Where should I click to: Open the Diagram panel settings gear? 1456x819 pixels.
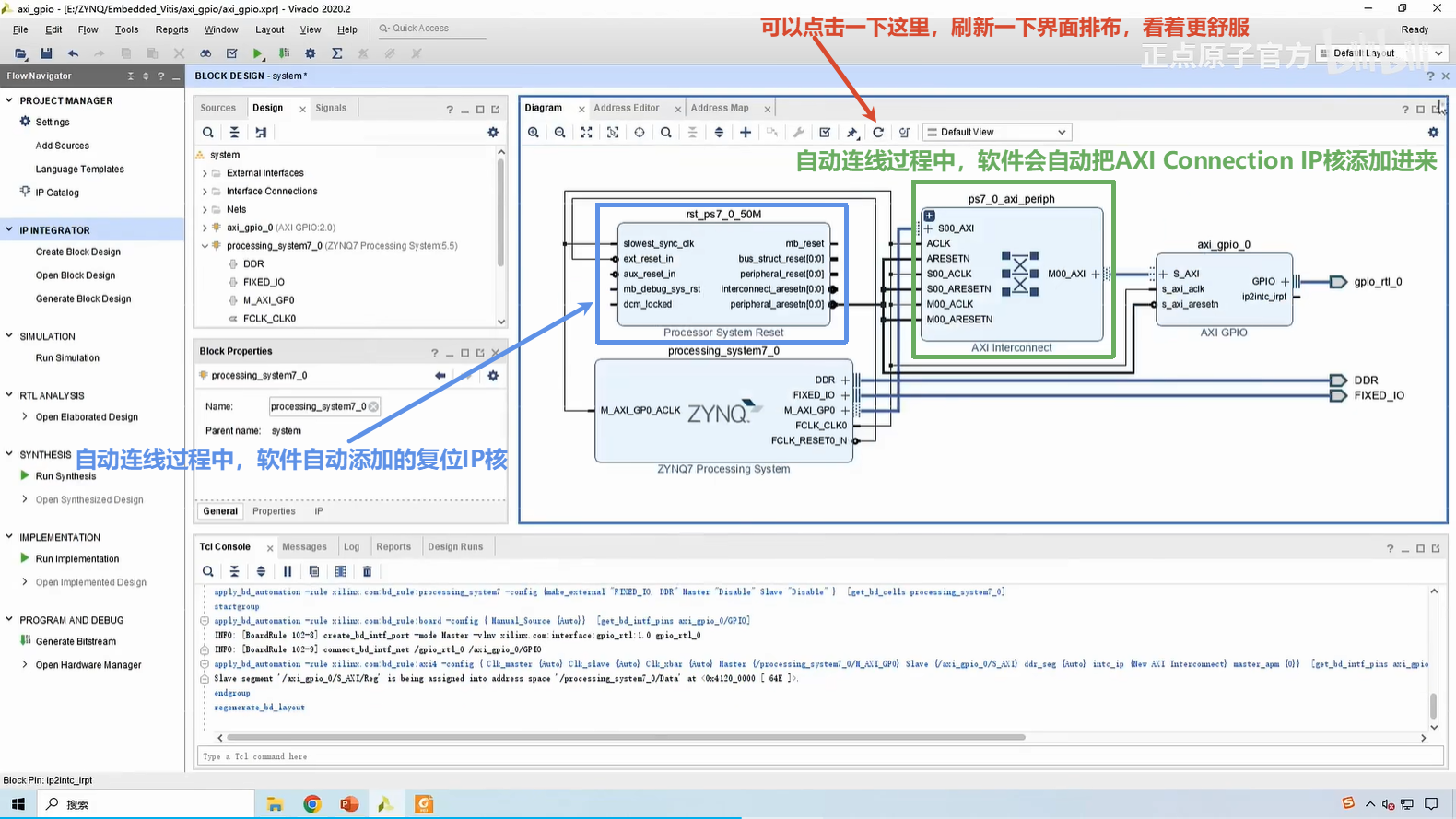1433,133
